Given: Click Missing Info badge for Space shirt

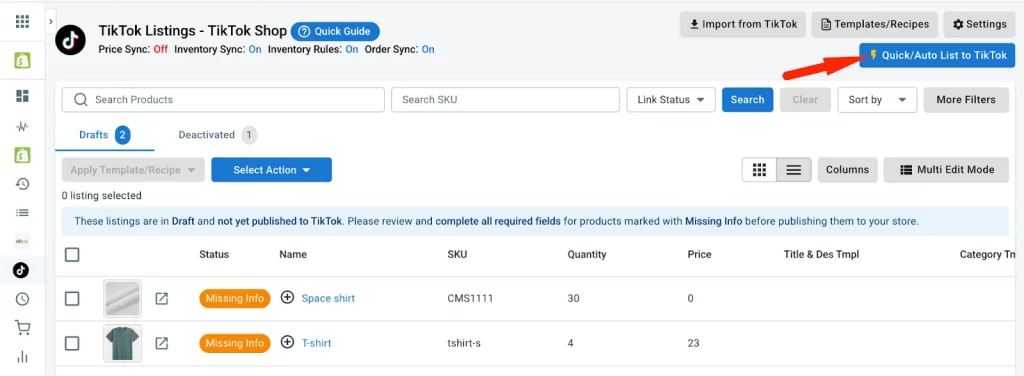Looking at the screenshot, I should tap(234, 298).
